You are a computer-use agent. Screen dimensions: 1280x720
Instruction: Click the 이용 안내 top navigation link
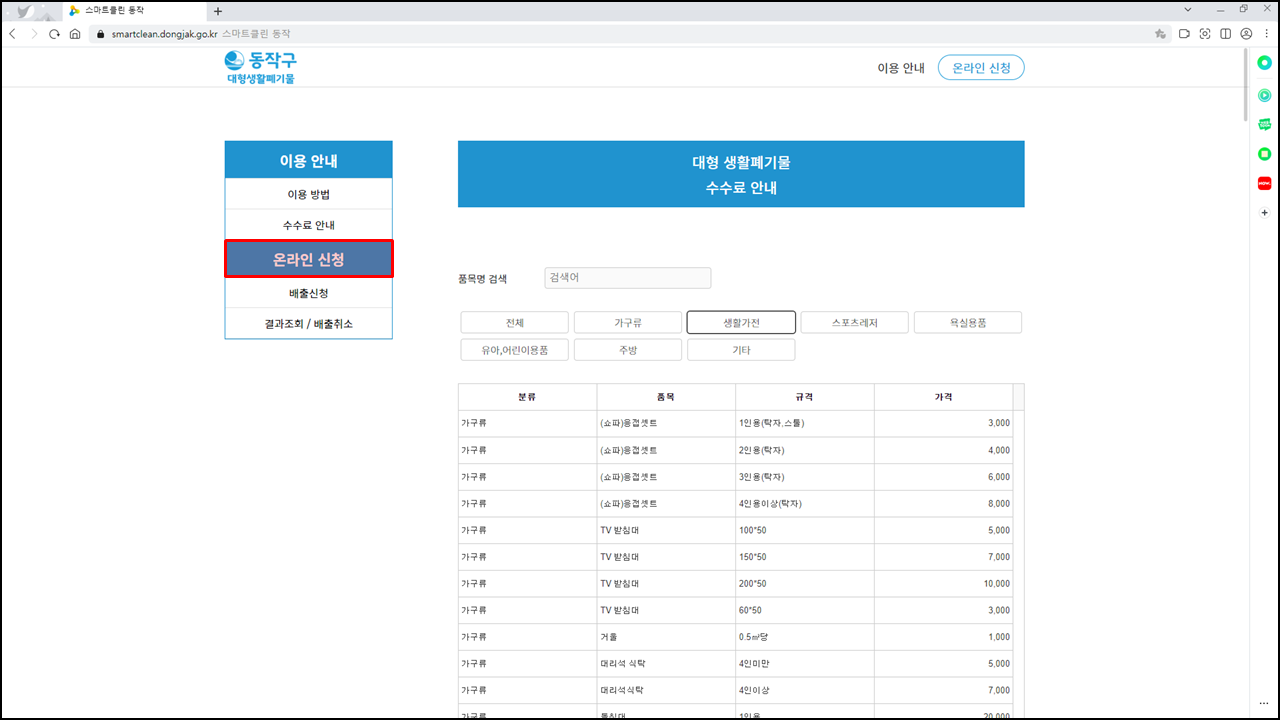pyautogui.click(x=901, y=68)
